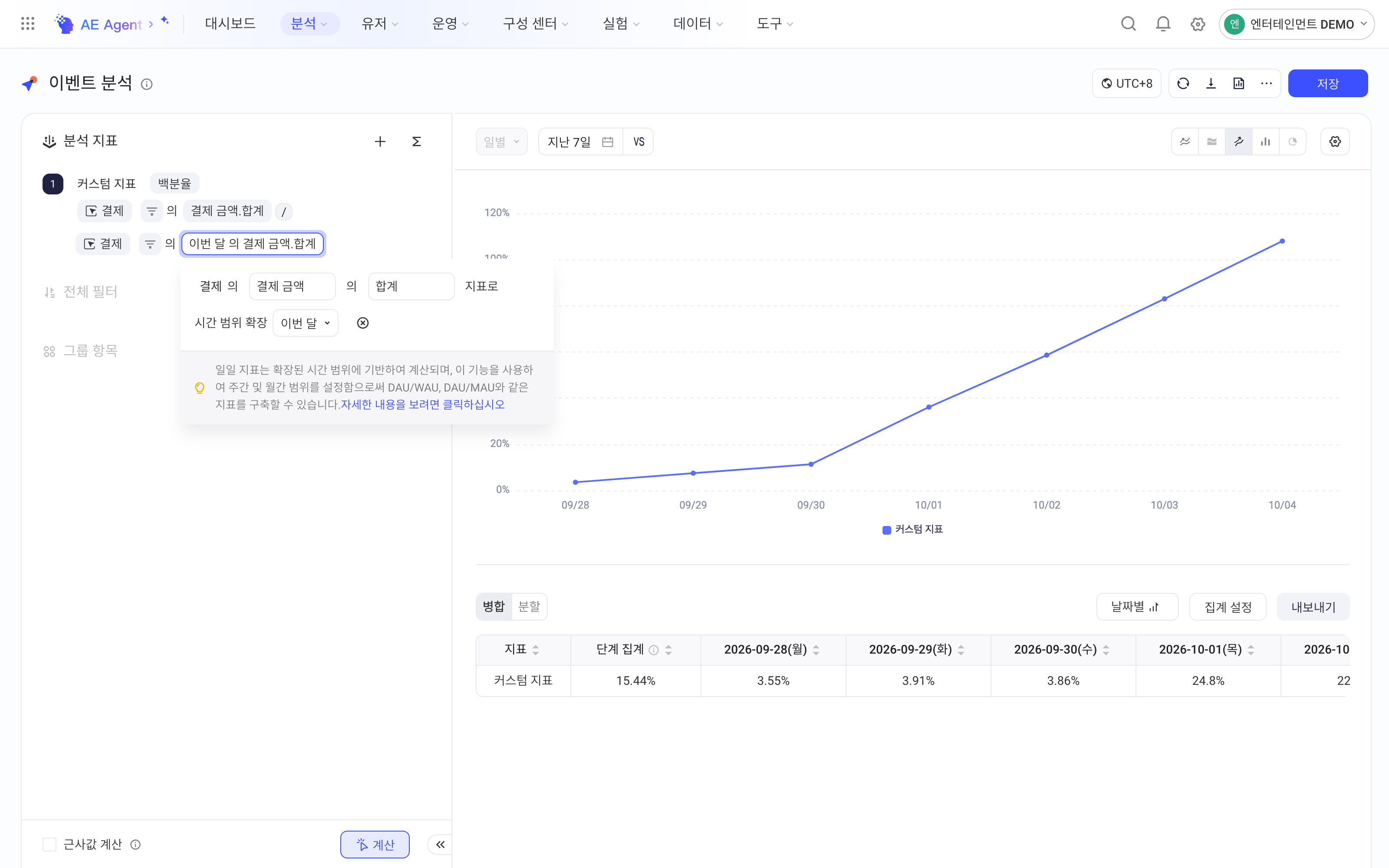
Task: Open the more options ellipsis icon
Action: tap(1267, 84)
